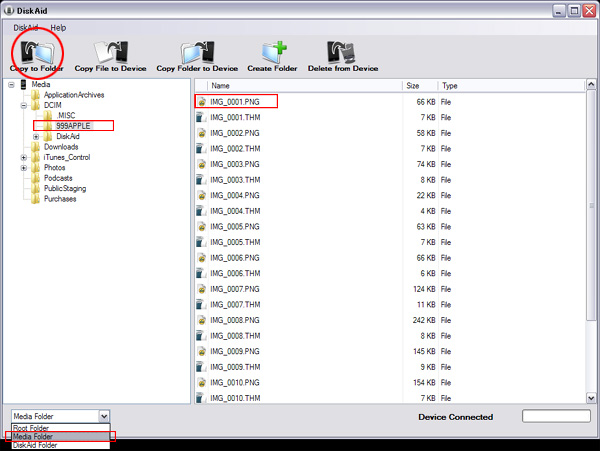Click the 242 KB size of IMG_0008.PNG
This screenshot has width=600, height=451.
424,320
